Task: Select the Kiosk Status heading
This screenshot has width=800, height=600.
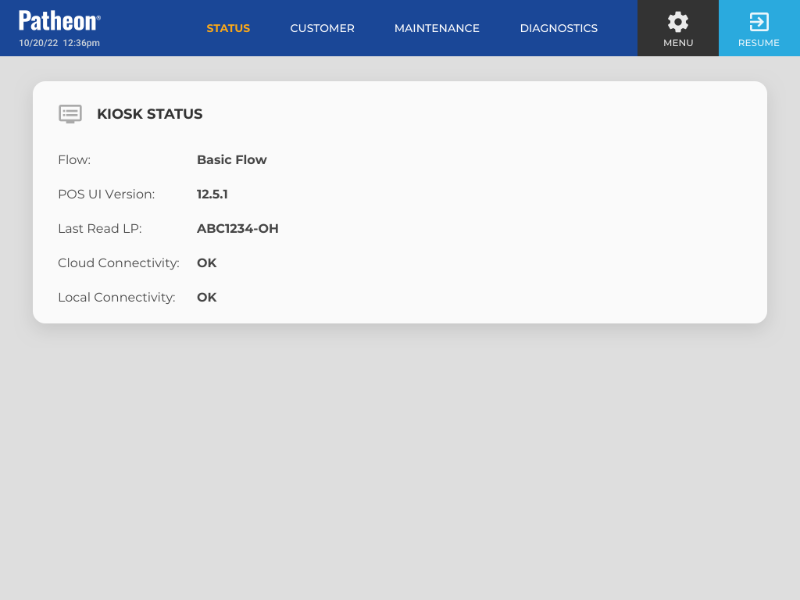Action: (x=149, y=114)
